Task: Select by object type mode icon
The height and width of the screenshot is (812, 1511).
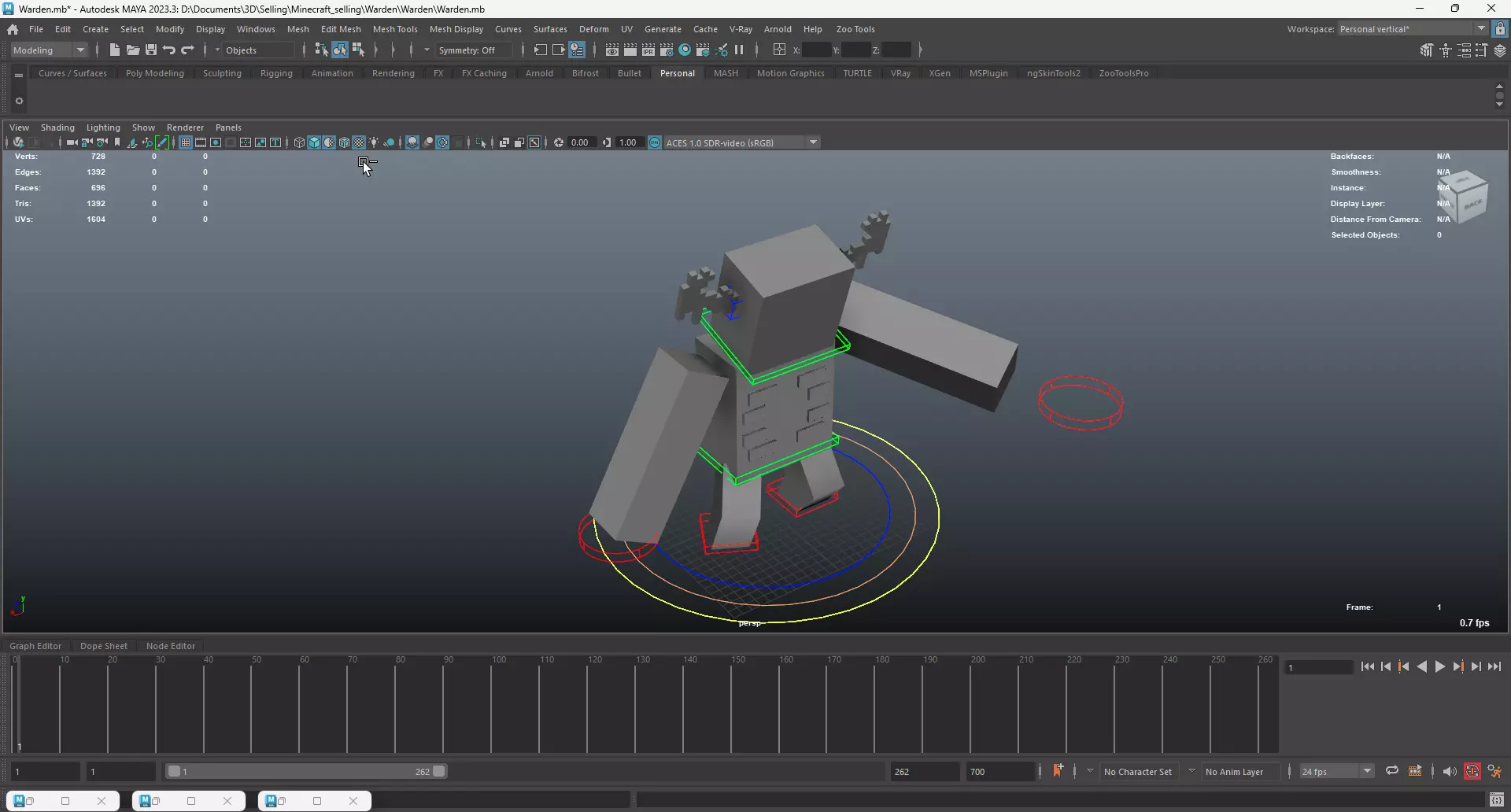Action: point(339,50)
